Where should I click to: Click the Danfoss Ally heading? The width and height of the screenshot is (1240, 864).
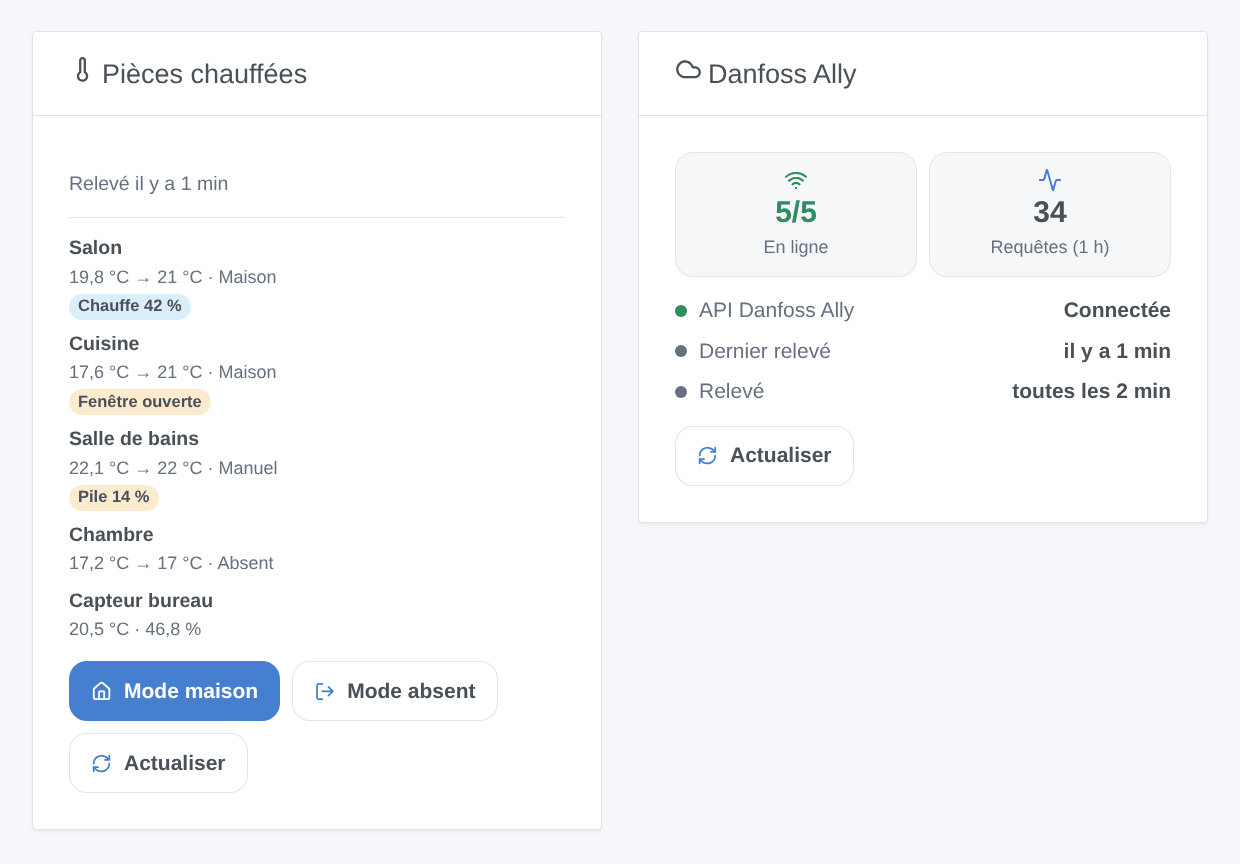click(782, 74)
